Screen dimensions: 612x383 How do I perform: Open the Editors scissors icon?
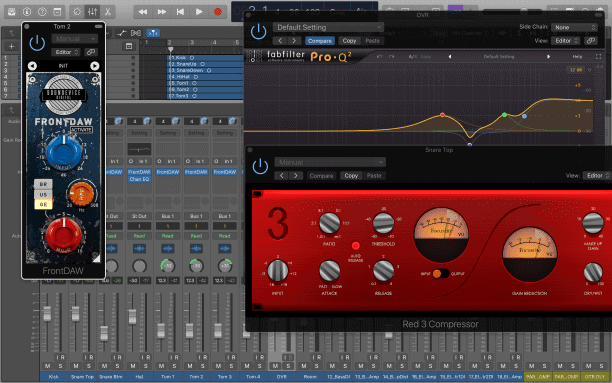pyautogui.click(x=108, y=12)
